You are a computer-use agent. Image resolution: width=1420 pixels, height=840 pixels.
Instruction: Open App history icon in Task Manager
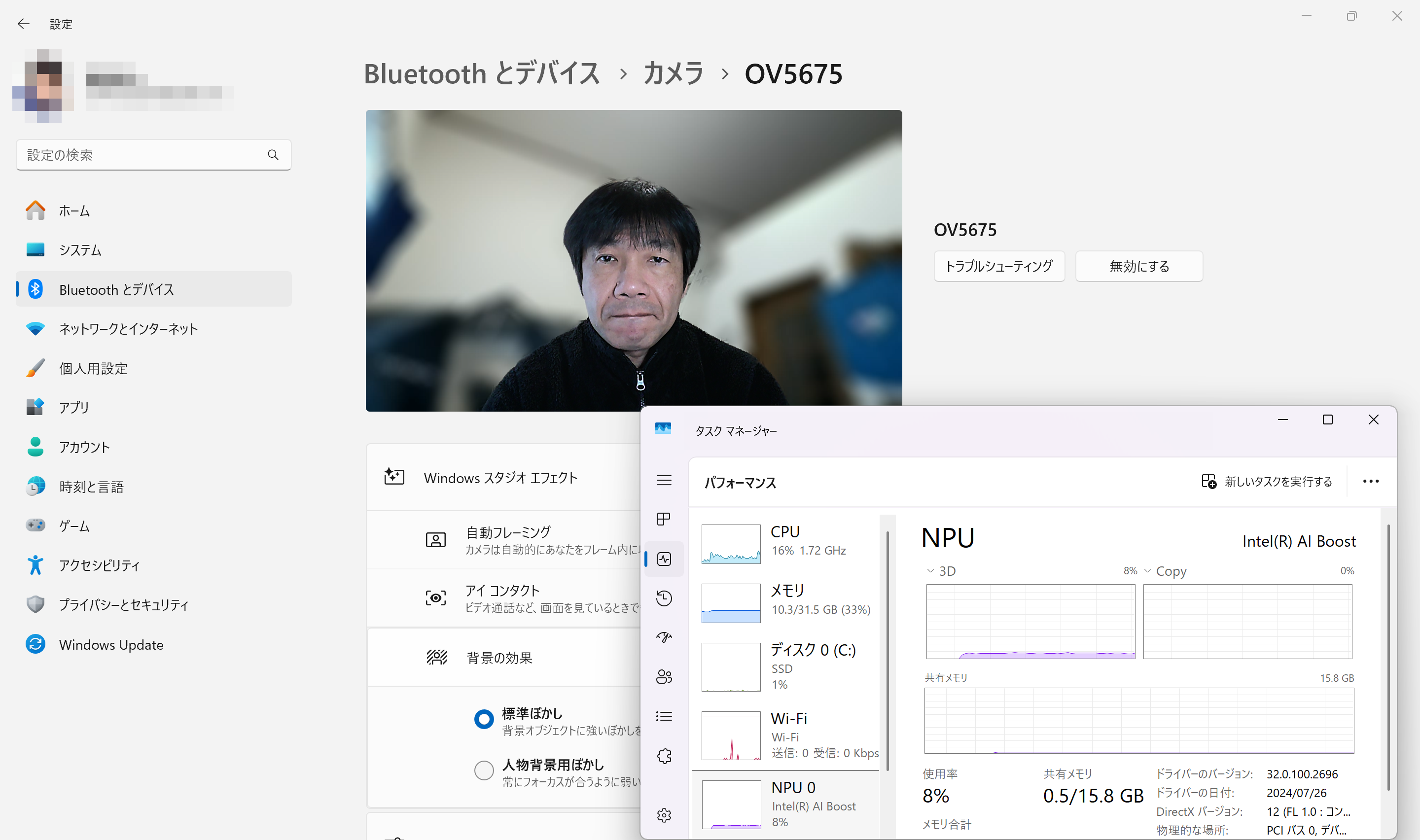click(664, 598)
